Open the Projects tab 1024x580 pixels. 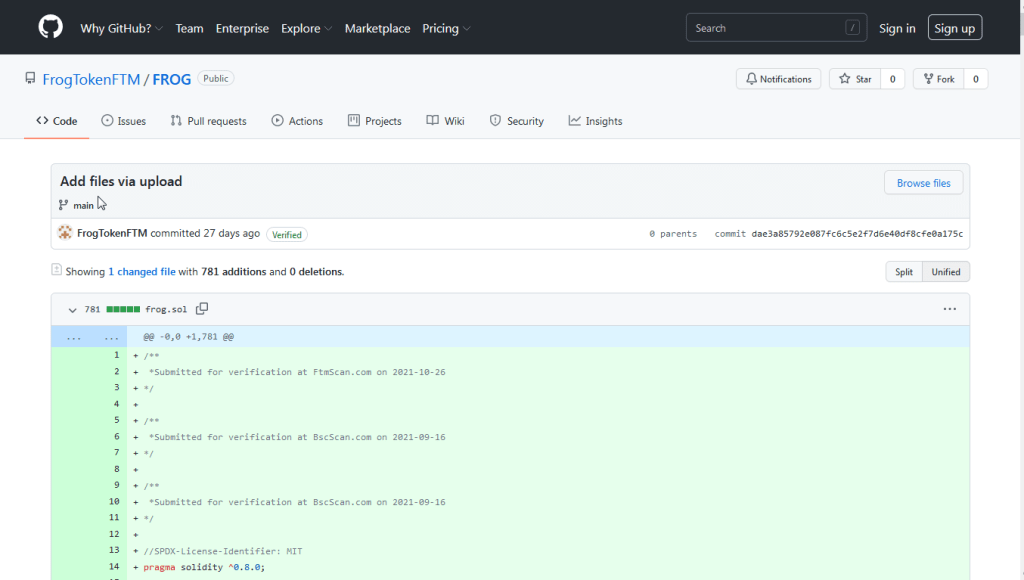tap(375, 121)
